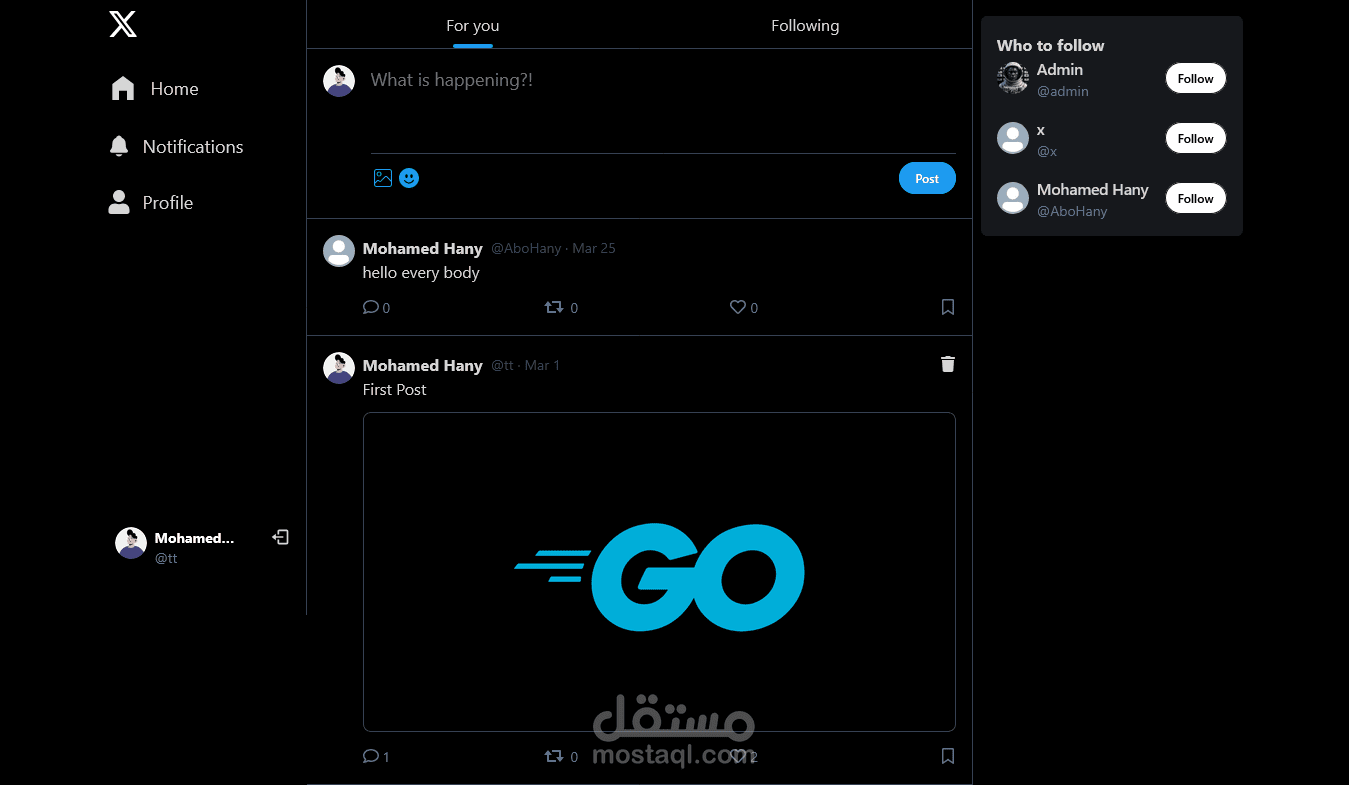Follow the Admin account
The image size is (1349, 785).
click(1195, 79)
